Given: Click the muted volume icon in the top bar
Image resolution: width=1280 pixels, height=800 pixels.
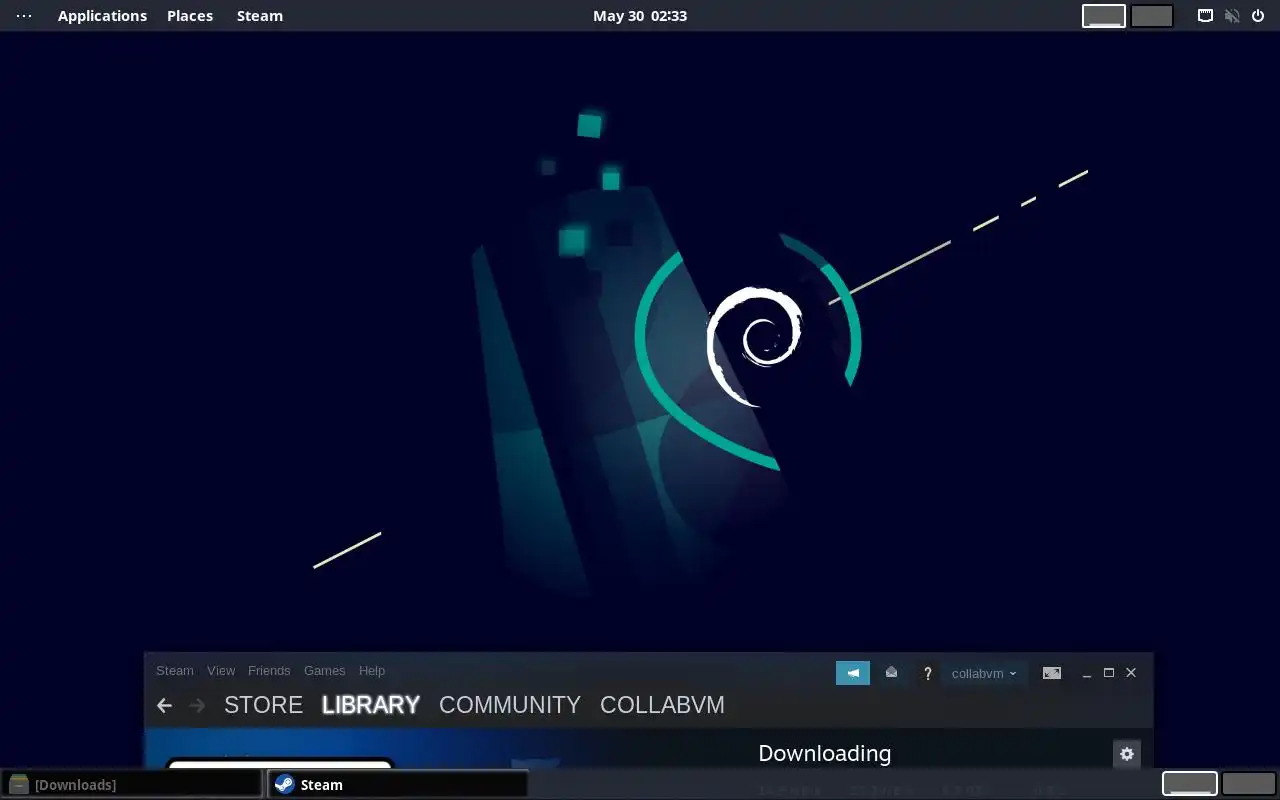Looking at the screenshot, I should tap(1232, 16).
